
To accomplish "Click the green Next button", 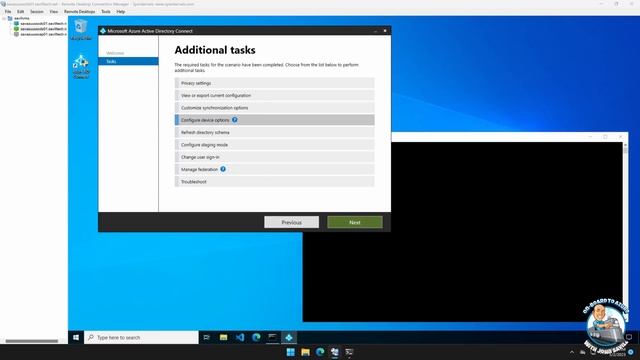I will (355, 222).
